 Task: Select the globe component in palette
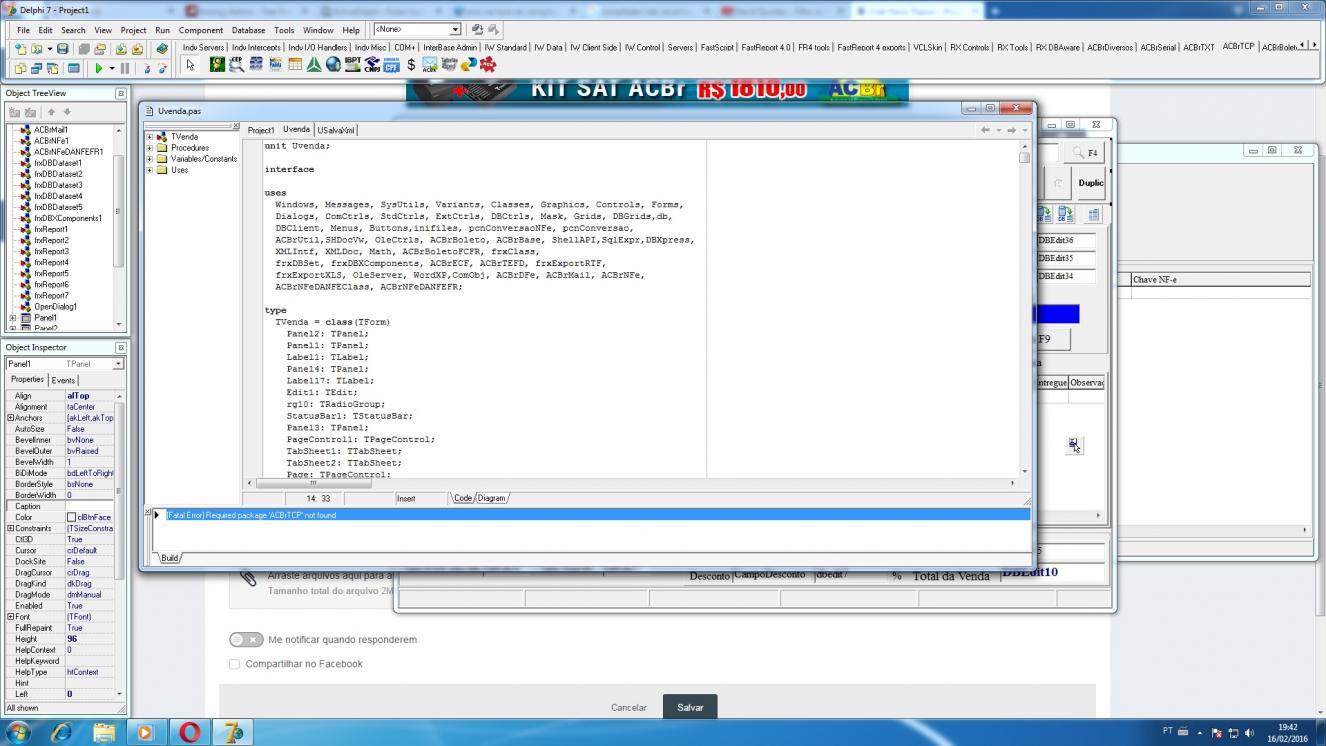(x=333, y=65)
